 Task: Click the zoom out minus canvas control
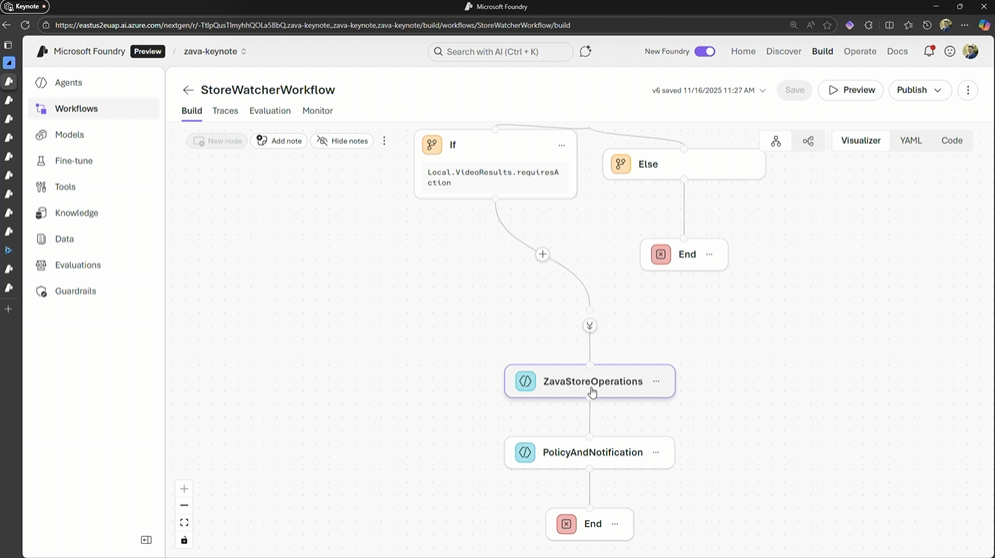tap(184, 506)
